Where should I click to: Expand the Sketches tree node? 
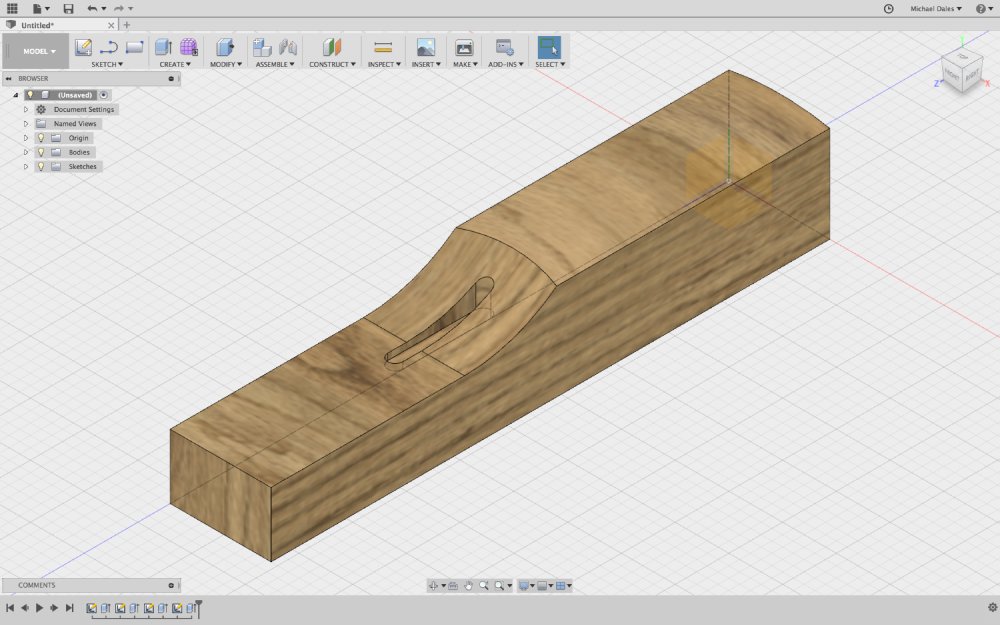(26, 166)
